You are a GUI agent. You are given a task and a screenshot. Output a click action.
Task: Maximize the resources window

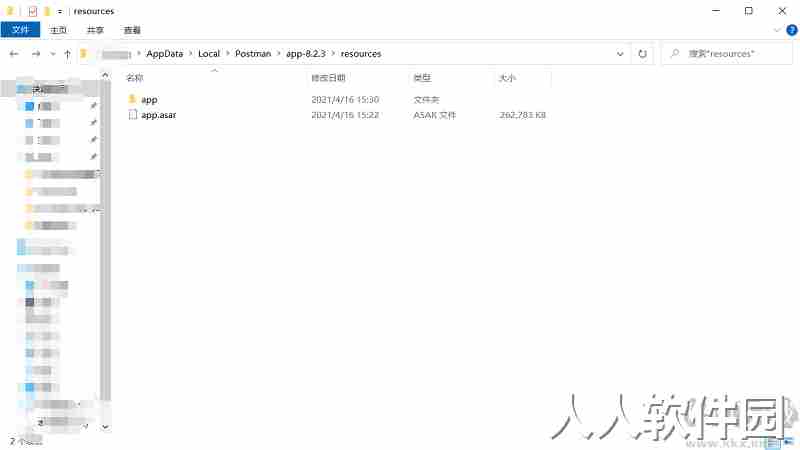(748, 11)
